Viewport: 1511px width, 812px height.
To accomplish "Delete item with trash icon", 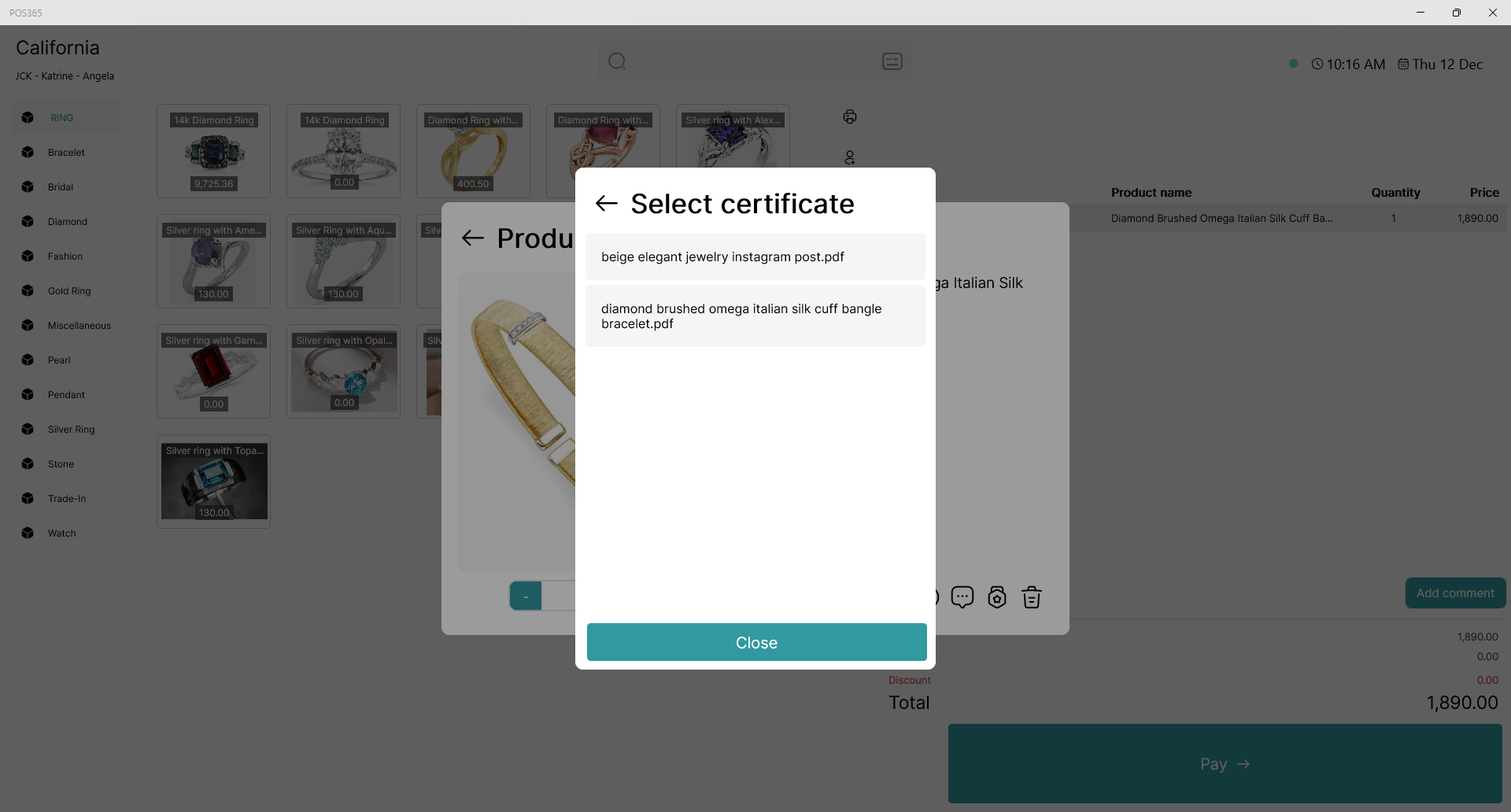I will pyautogui.click(x=1032, y=597).
